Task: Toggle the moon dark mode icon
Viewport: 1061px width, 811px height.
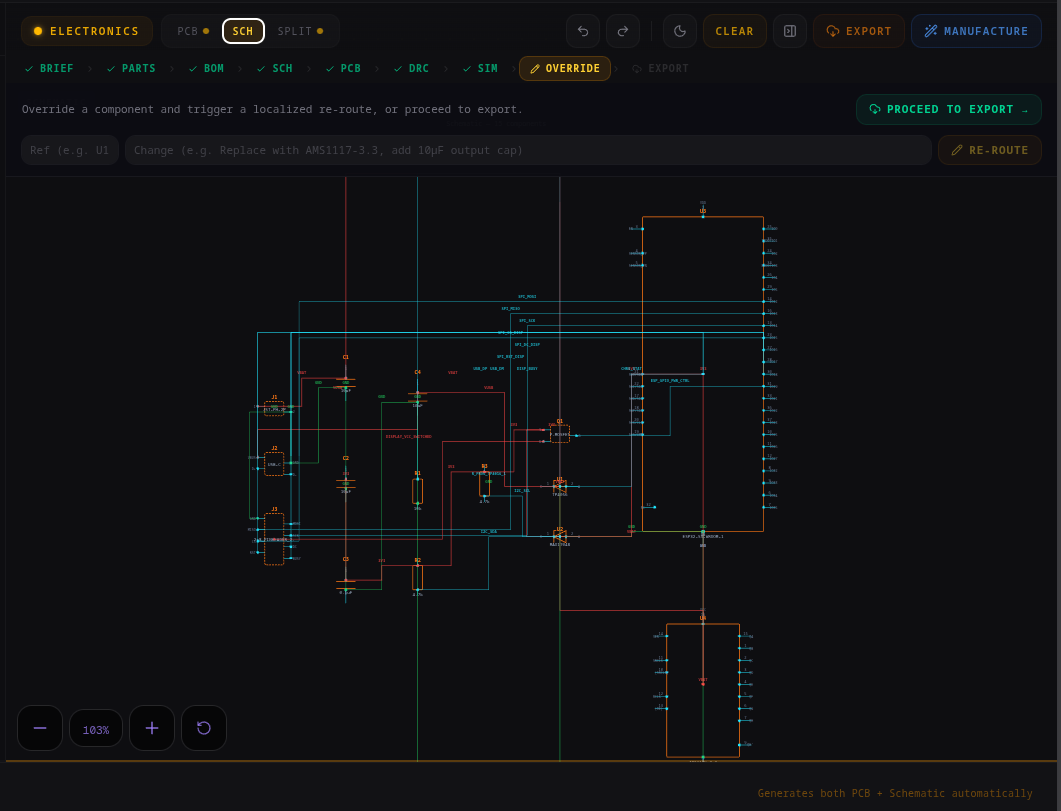Action: pos(680,31)
